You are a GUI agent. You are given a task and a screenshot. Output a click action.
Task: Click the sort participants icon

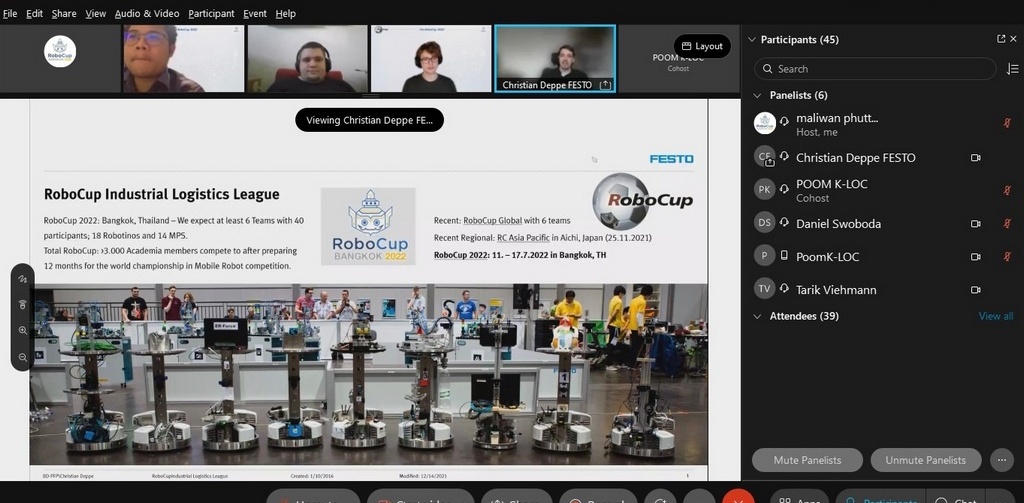click(1013, 69)
